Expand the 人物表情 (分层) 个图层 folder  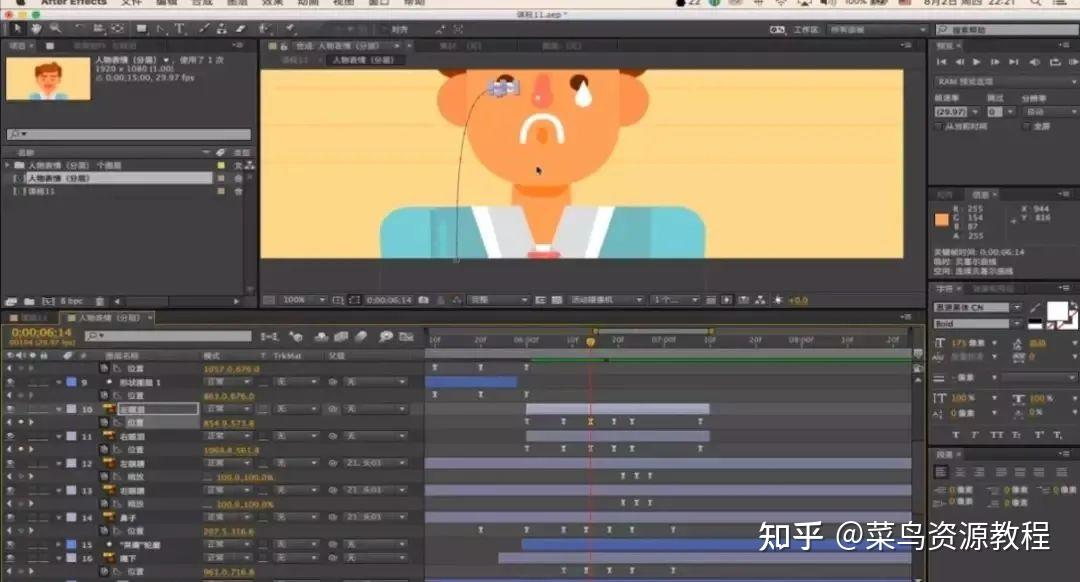click(x=8, y=165)
